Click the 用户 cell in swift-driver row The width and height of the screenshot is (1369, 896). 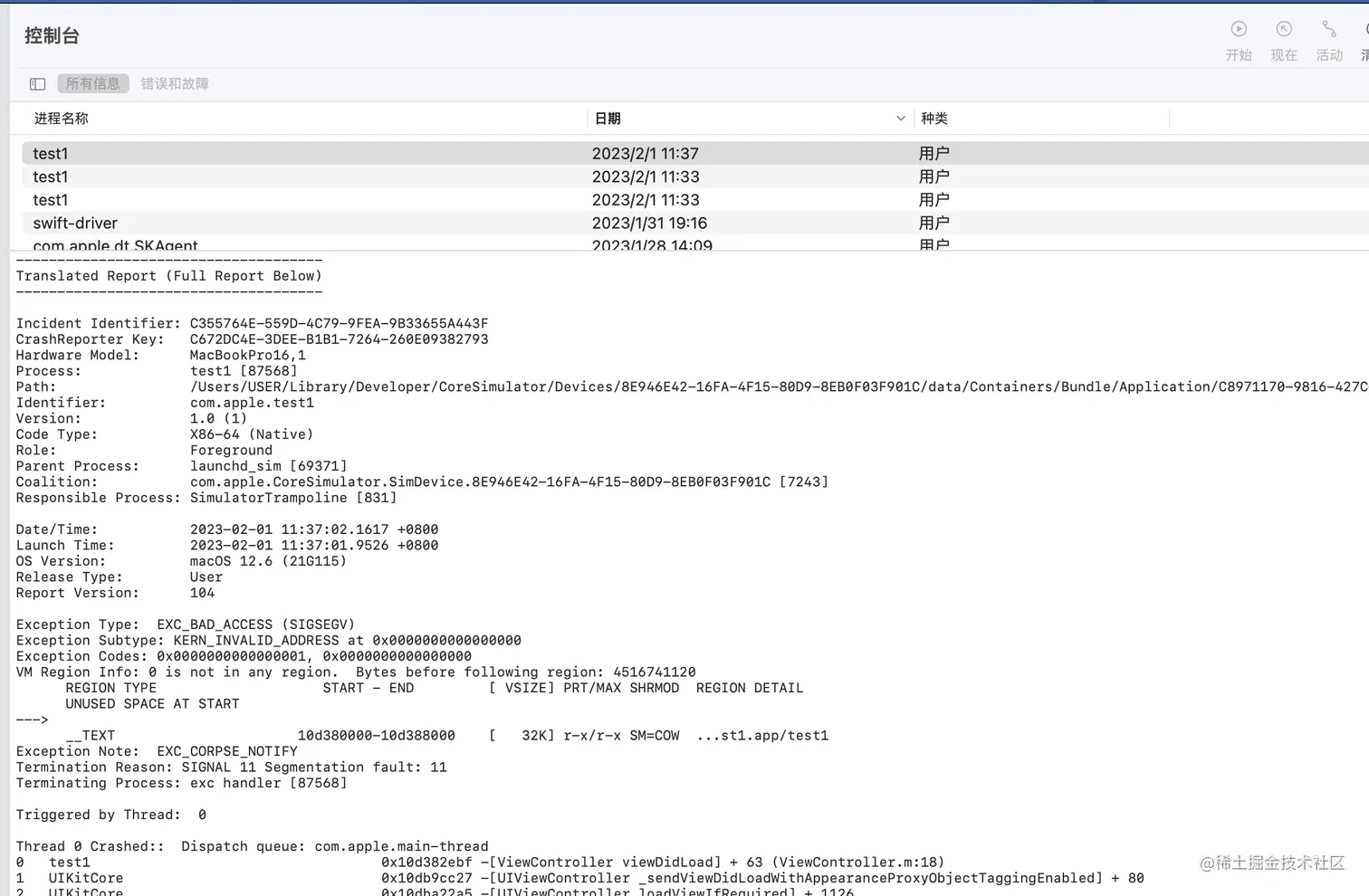pos(934,223)
